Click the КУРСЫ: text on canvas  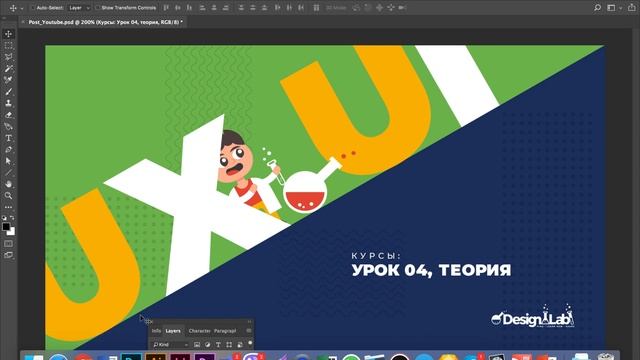376,256
